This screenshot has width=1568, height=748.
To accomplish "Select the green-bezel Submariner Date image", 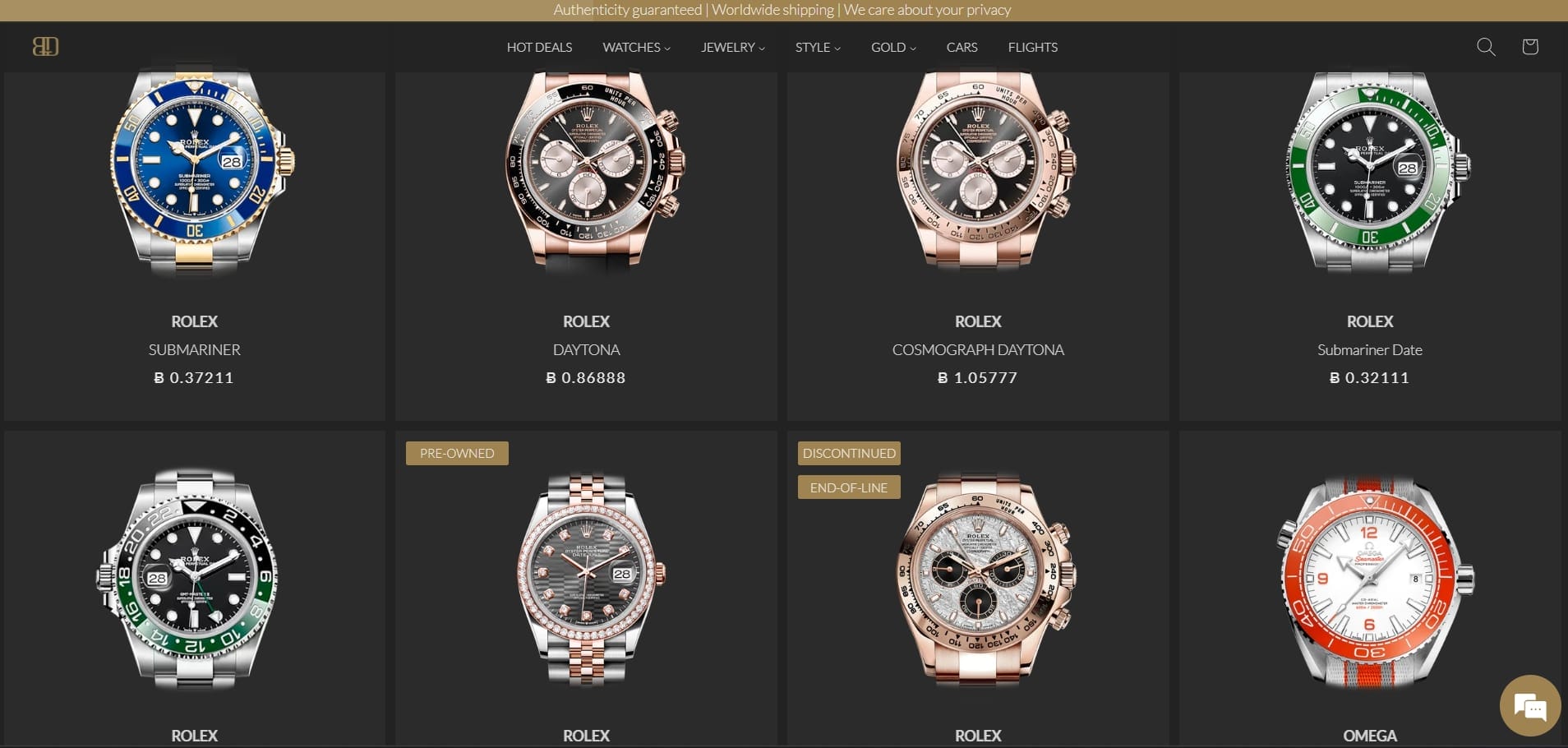I will [x=1371, y=171].
